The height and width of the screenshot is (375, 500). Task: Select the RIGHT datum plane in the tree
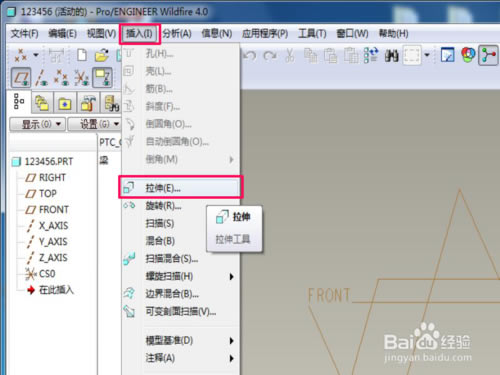click(46, 178)
